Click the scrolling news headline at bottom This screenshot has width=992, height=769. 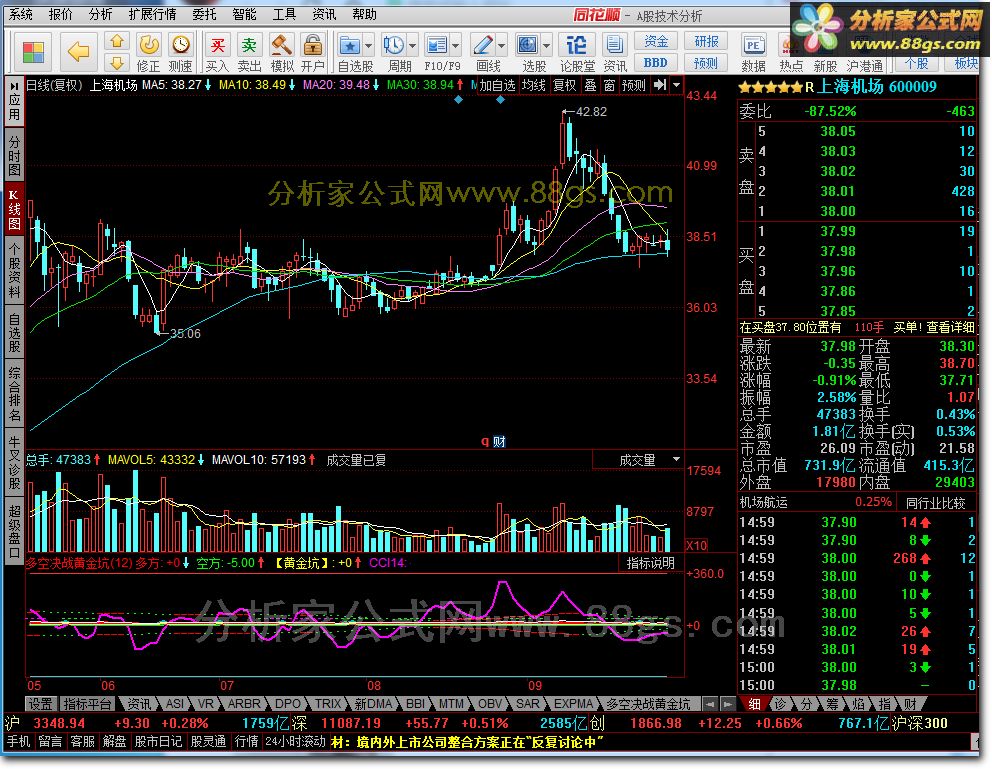467,741
